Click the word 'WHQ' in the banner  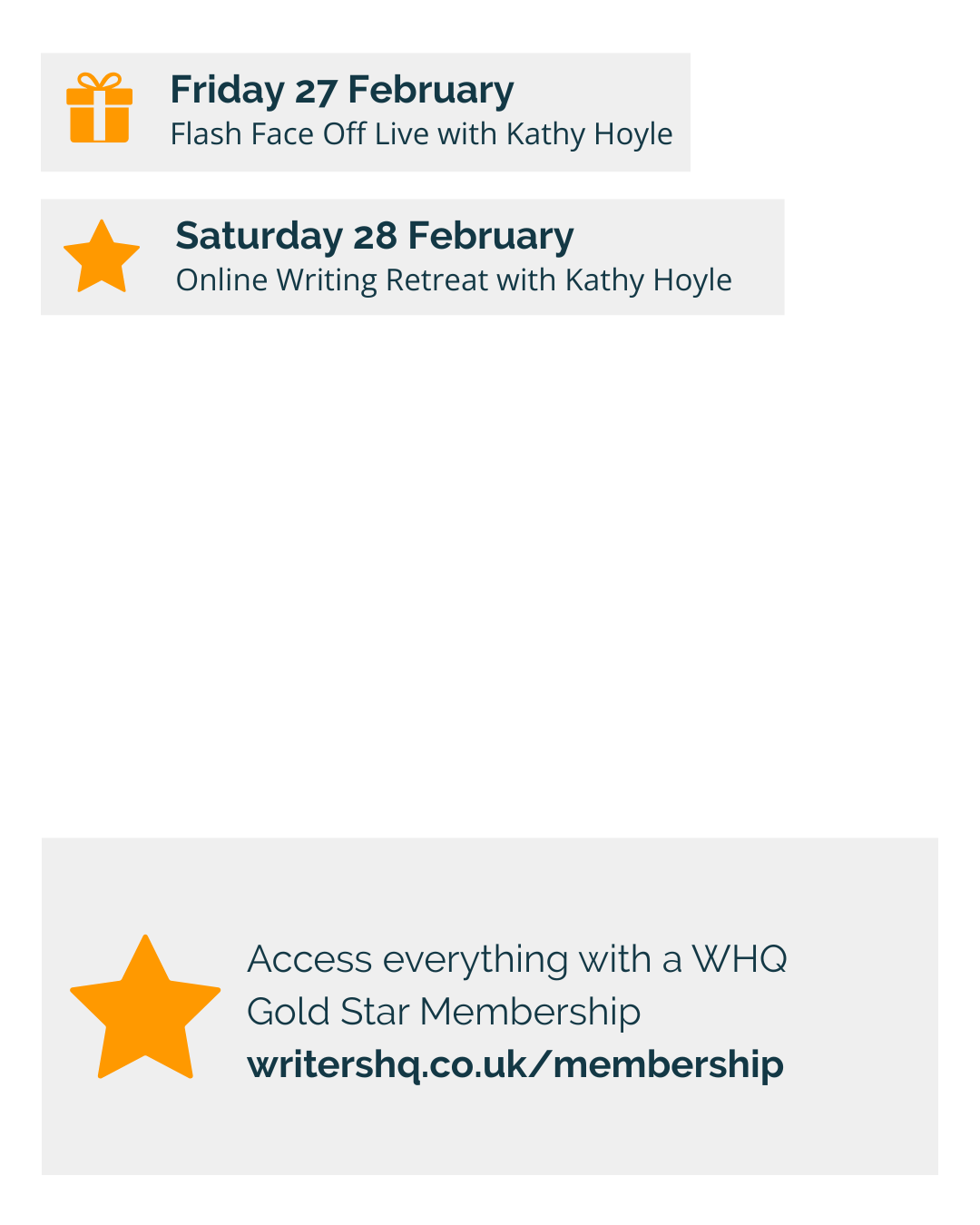(x=739, y=959)
